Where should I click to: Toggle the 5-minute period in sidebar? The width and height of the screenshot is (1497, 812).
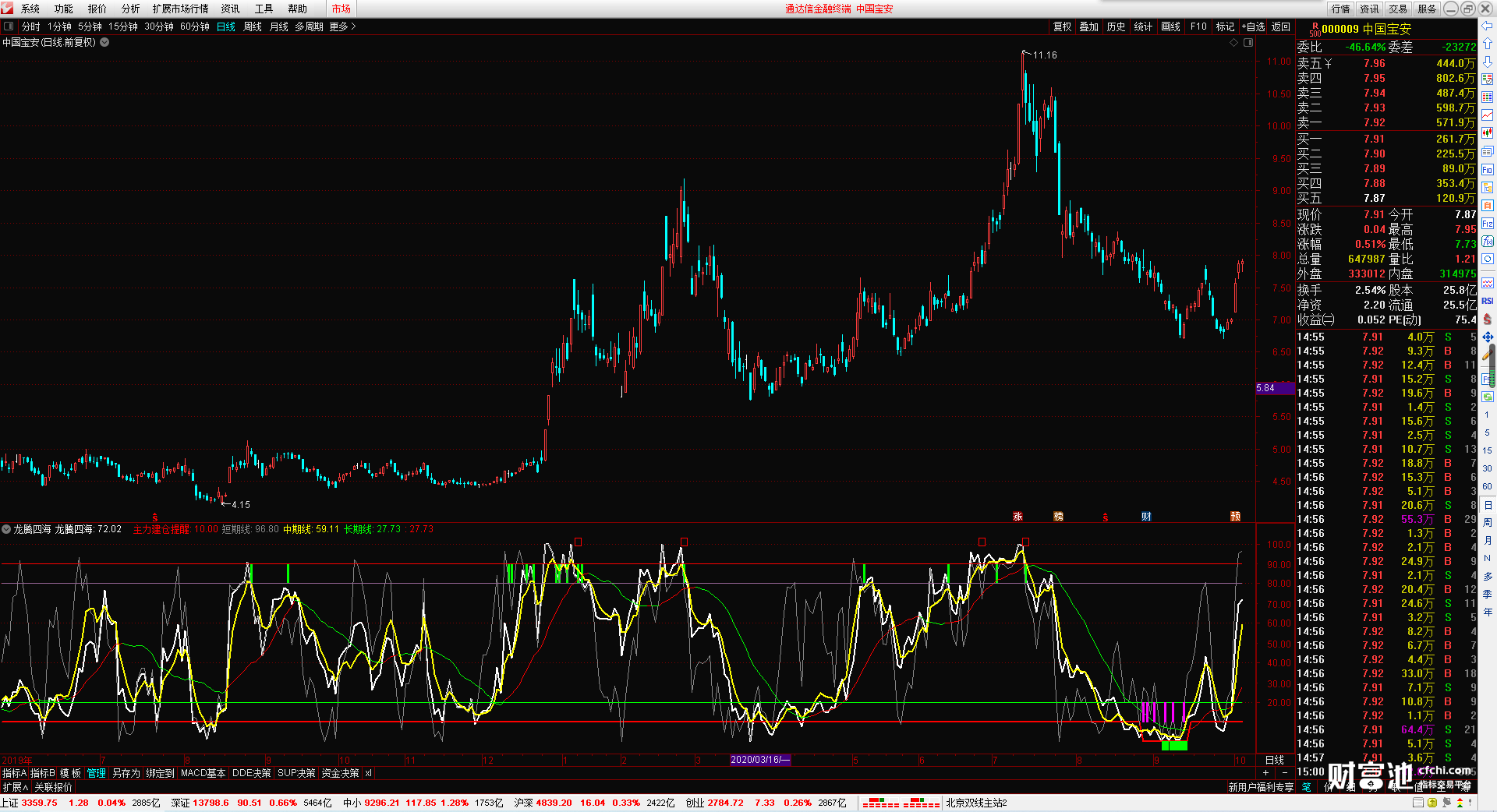(x=1487, y=432)
